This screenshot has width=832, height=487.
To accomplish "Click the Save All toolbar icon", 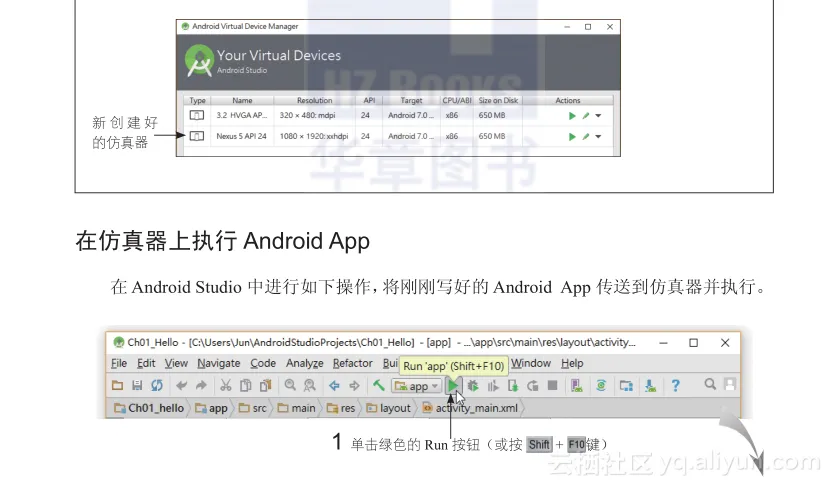I will 137,386.
